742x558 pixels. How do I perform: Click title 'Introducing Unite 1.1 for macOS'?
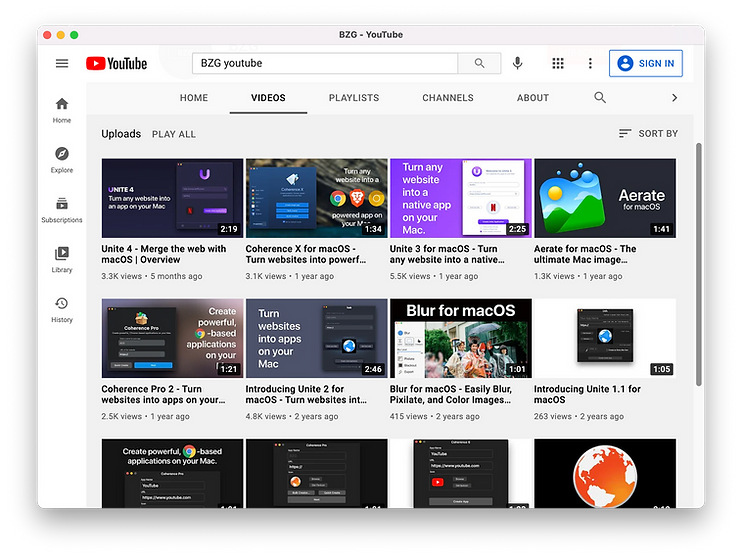(x=587, y=394)
